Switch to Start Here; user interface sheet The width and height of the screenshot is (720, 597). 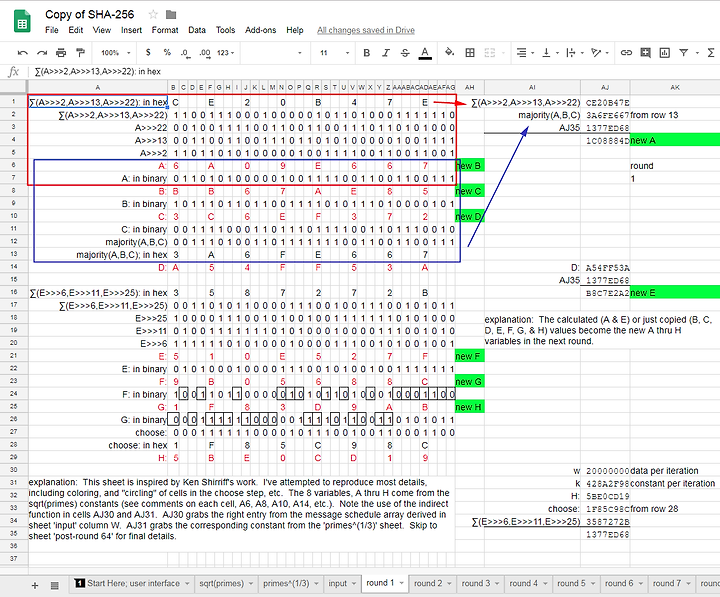click(x=132, y=583)
